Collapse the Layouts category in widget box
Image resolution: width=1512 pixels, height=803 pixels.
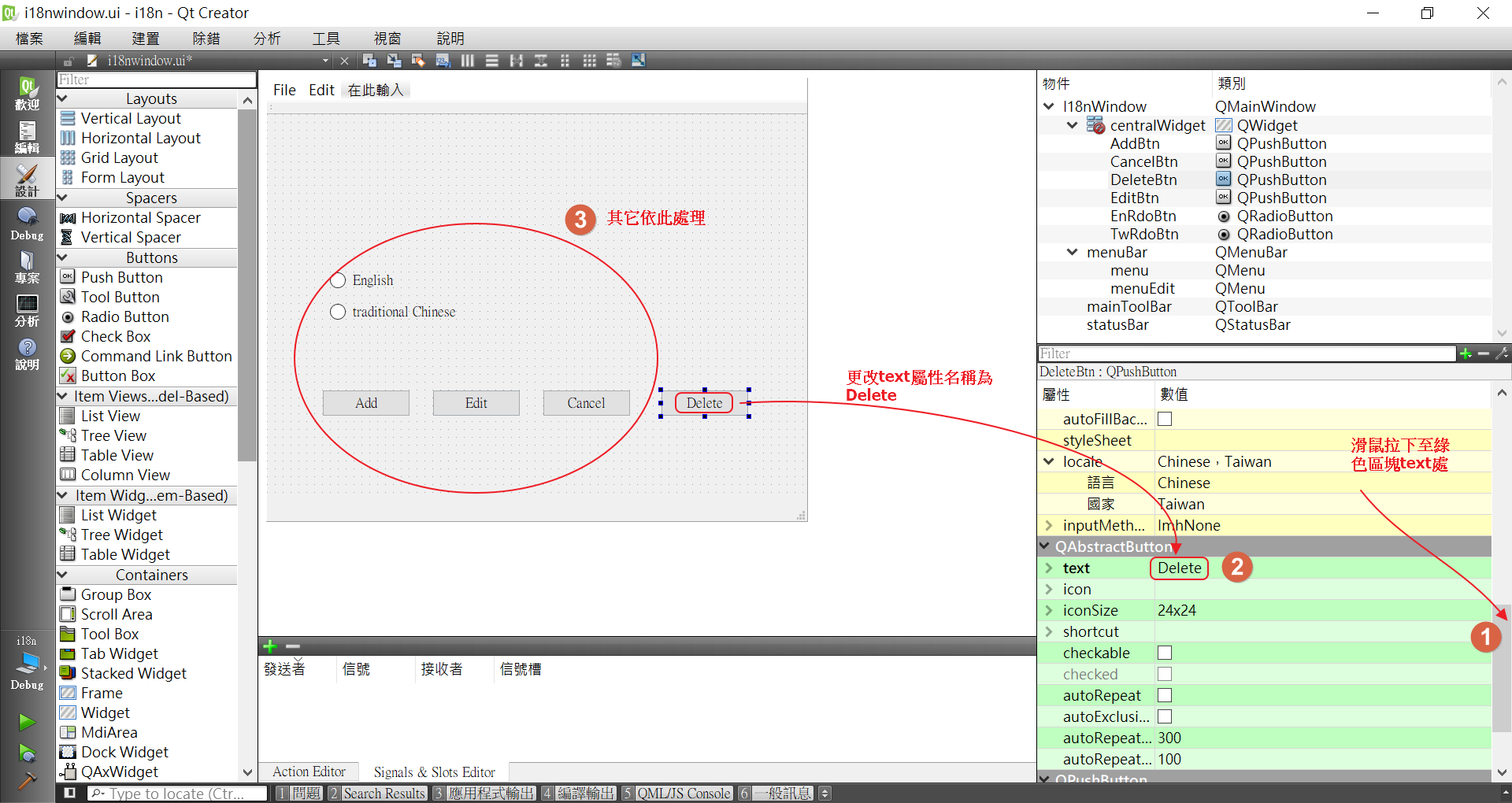pyautogui.click(x=63, y=98)
